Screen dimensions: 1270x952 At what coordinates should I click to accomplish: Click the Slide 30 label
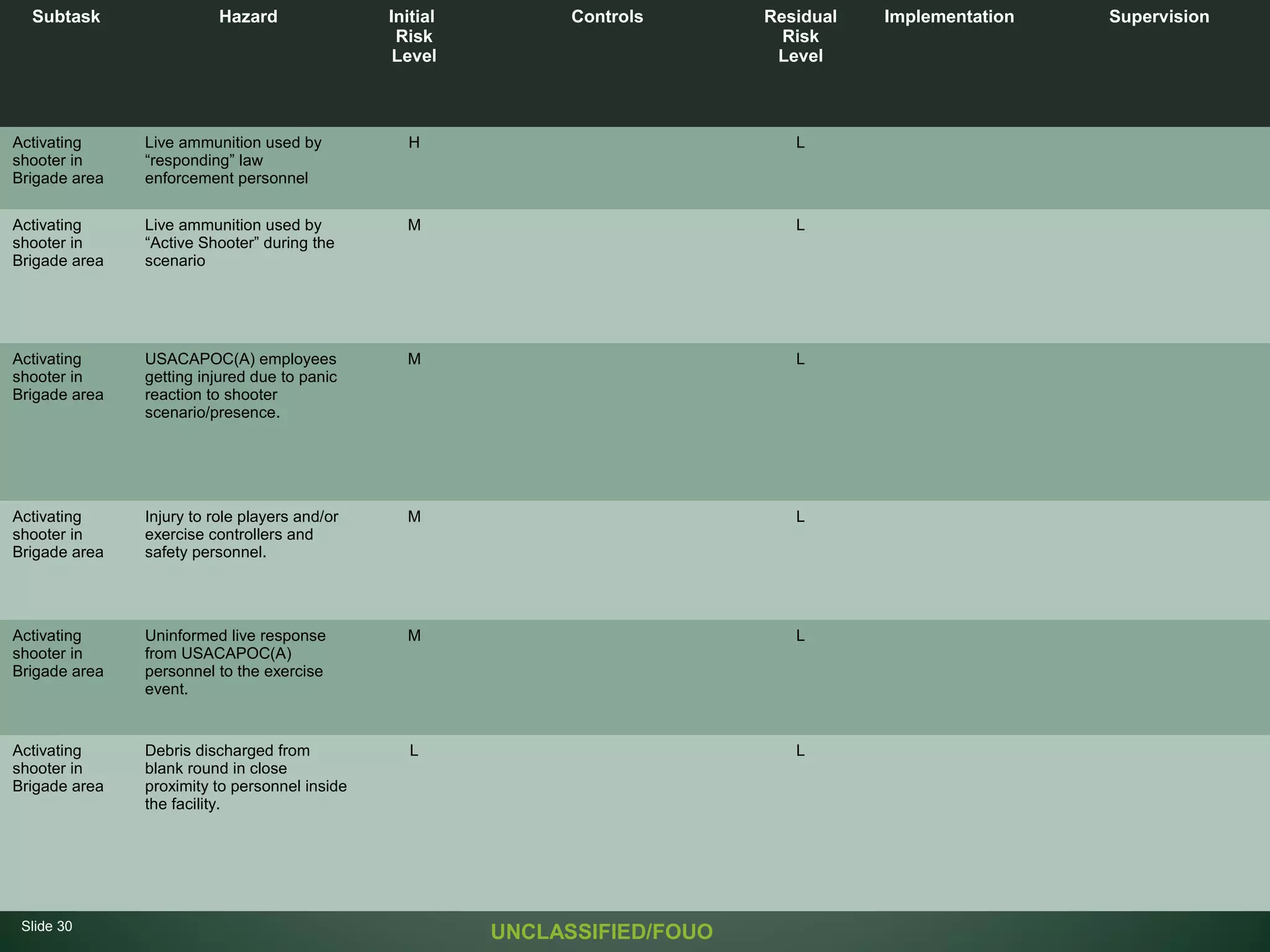tap(47, 927)
